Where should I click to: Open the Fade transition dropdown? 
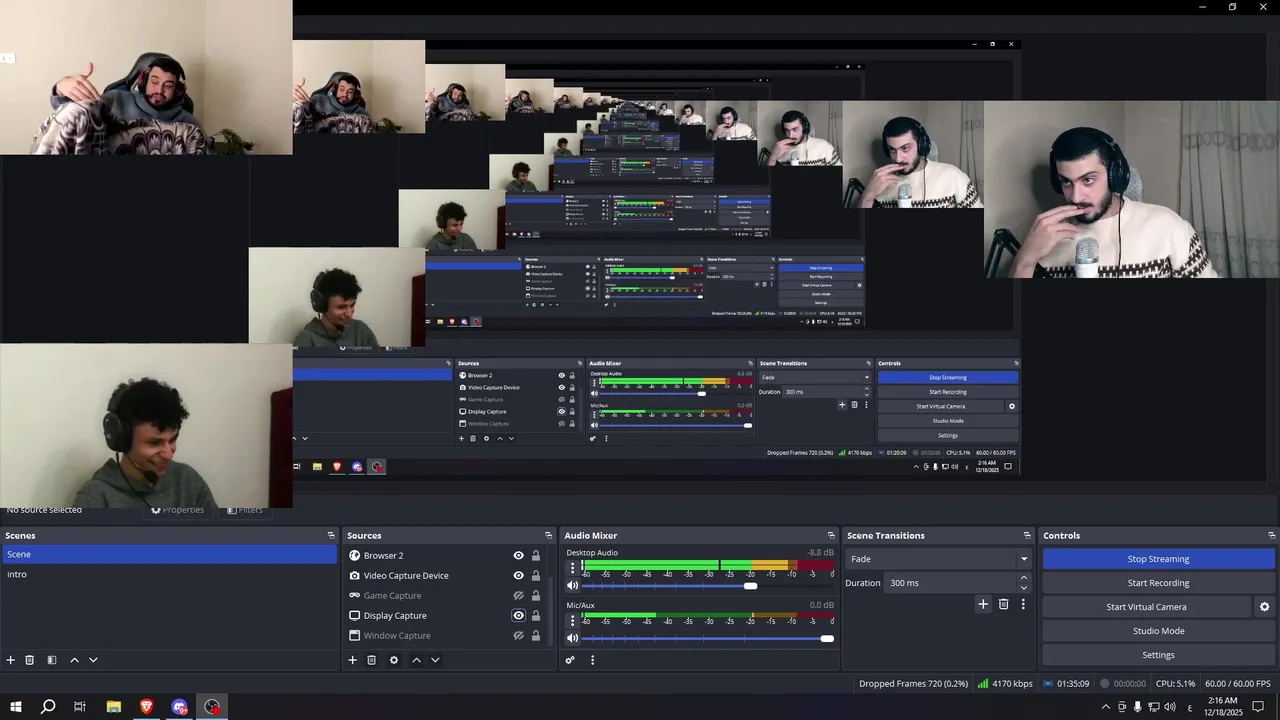tap(938, 559)
